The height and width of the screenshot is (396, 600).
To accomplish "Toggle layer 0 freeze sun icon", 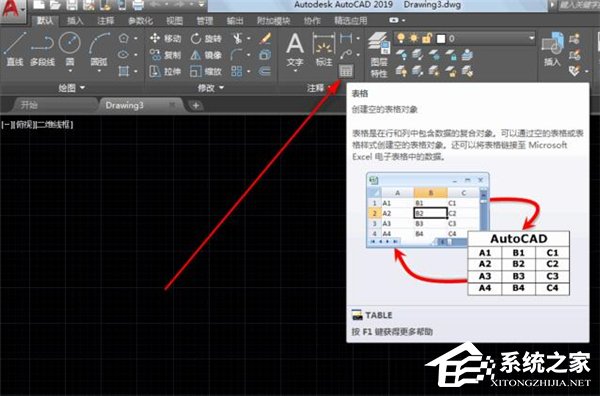I will click(x=414, y=38).
